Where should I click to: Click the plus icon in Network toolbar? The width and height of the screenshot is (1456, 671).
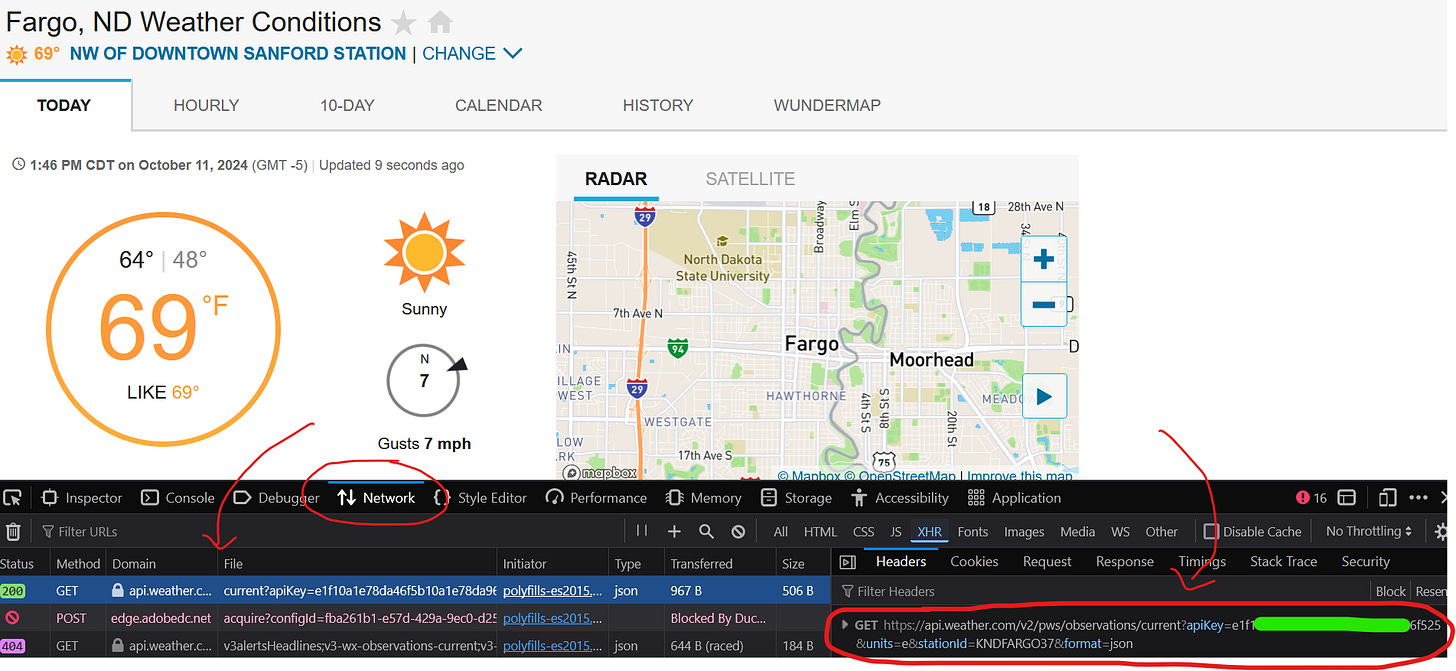[x=674, y=532]
